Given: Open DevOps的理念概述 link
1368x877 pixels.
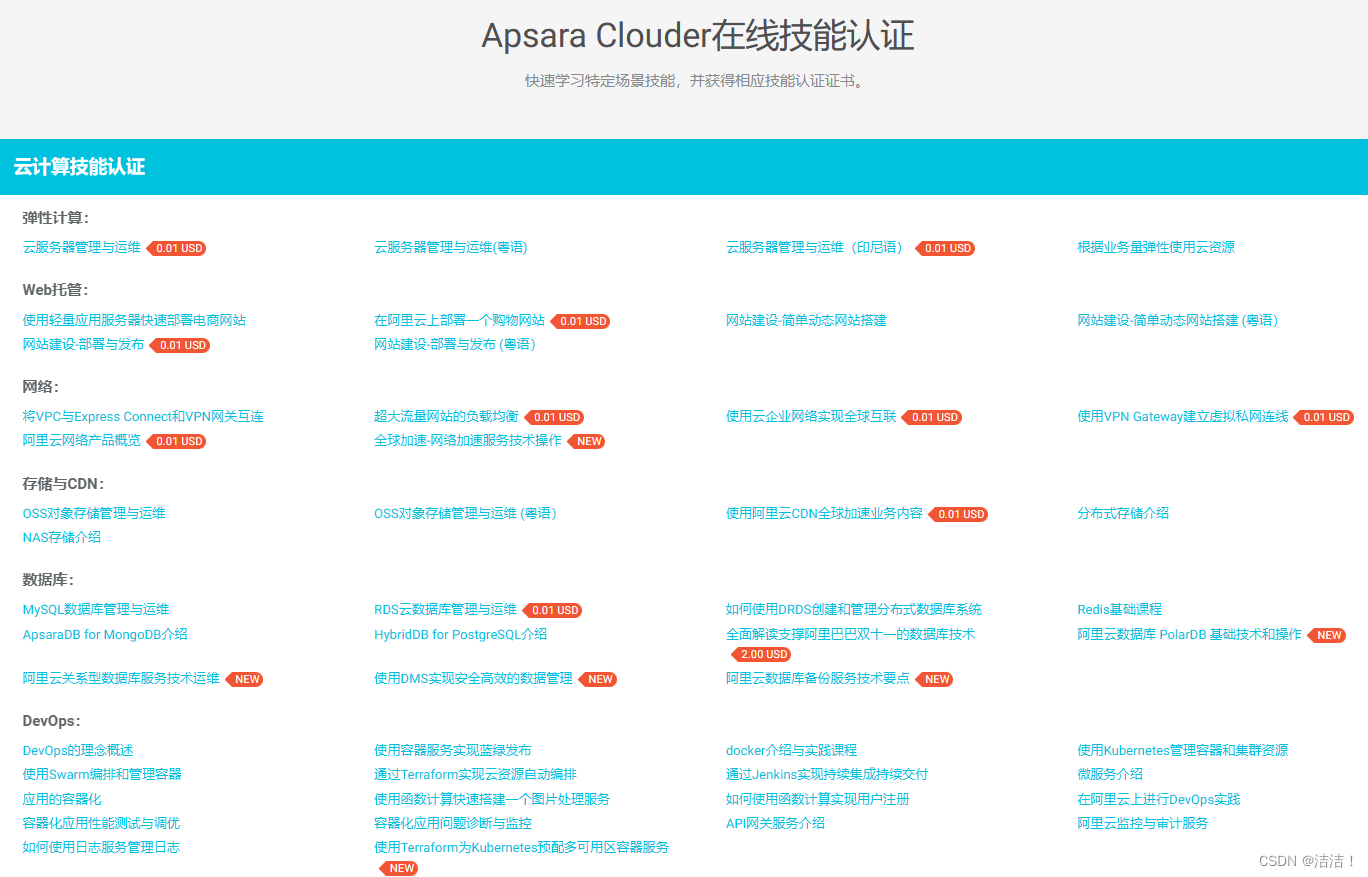Looking at the screenshot, I should [78, 750].
